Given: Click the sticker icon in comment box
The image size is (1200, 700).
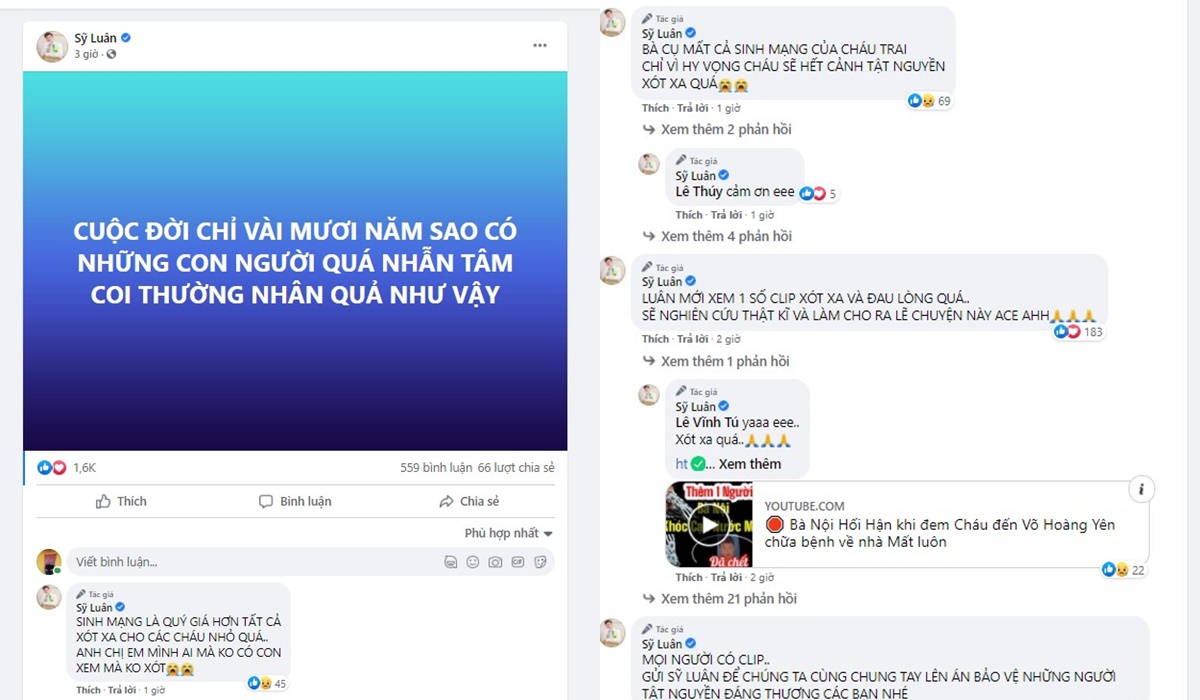Looking at the screenshot, I should click(x=541, y=562).
